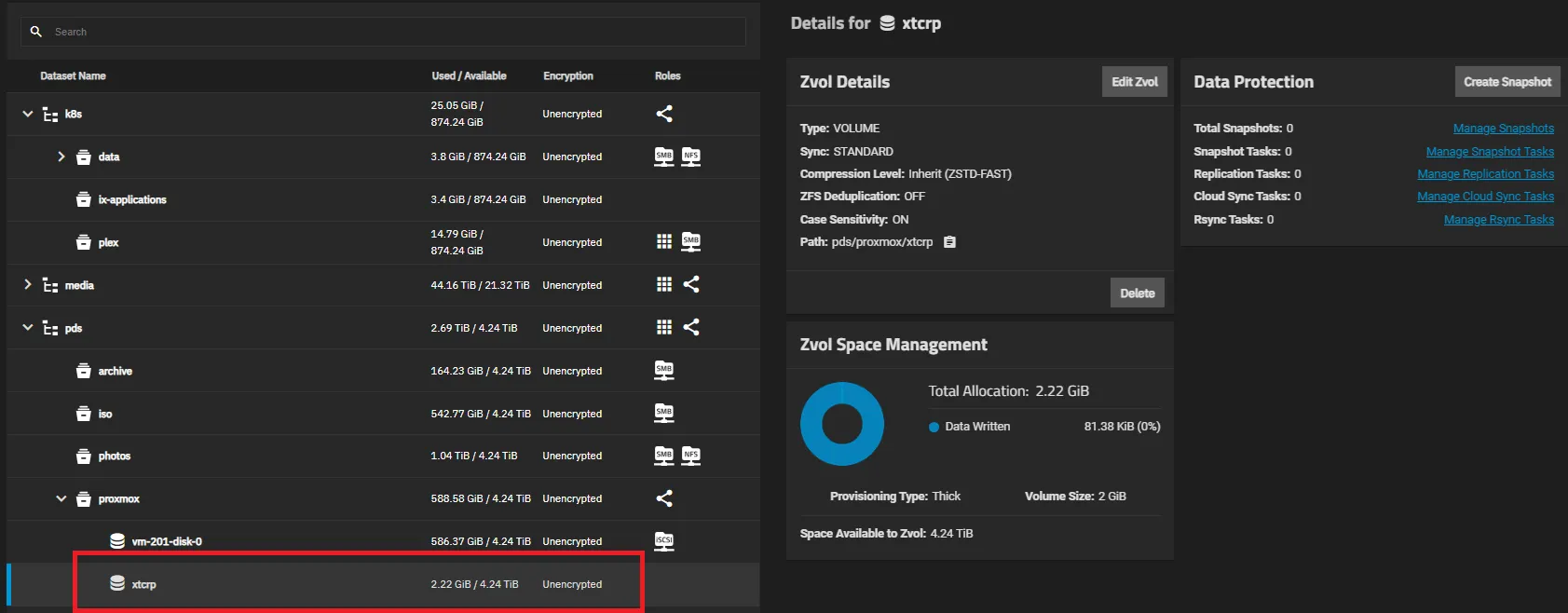
Task: Select the vm-201-disk-0 zvol name
Action: tap(167, 541)
